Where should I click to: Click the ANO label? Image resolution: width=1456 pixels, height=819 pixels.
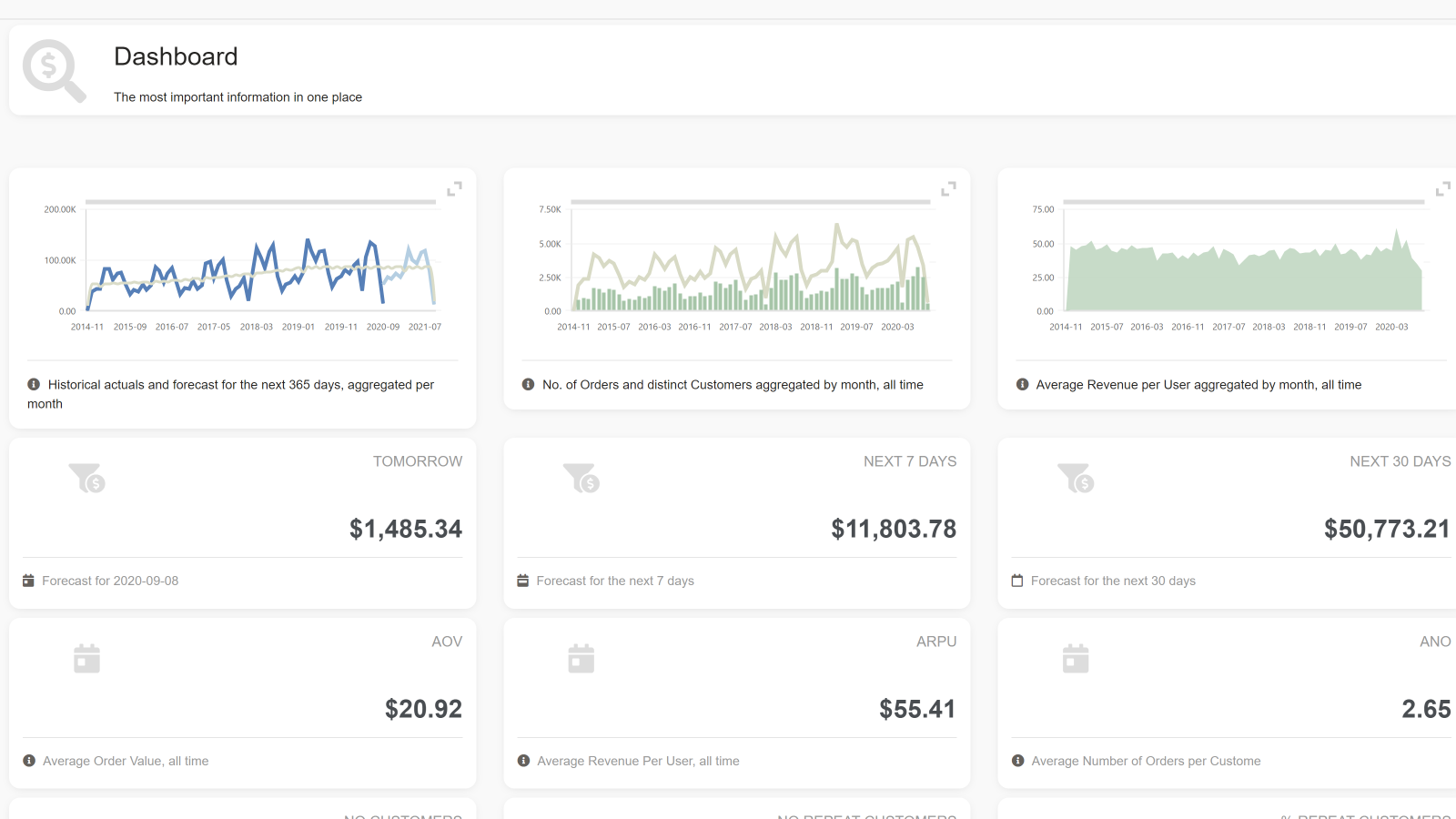coord(1435,642)
